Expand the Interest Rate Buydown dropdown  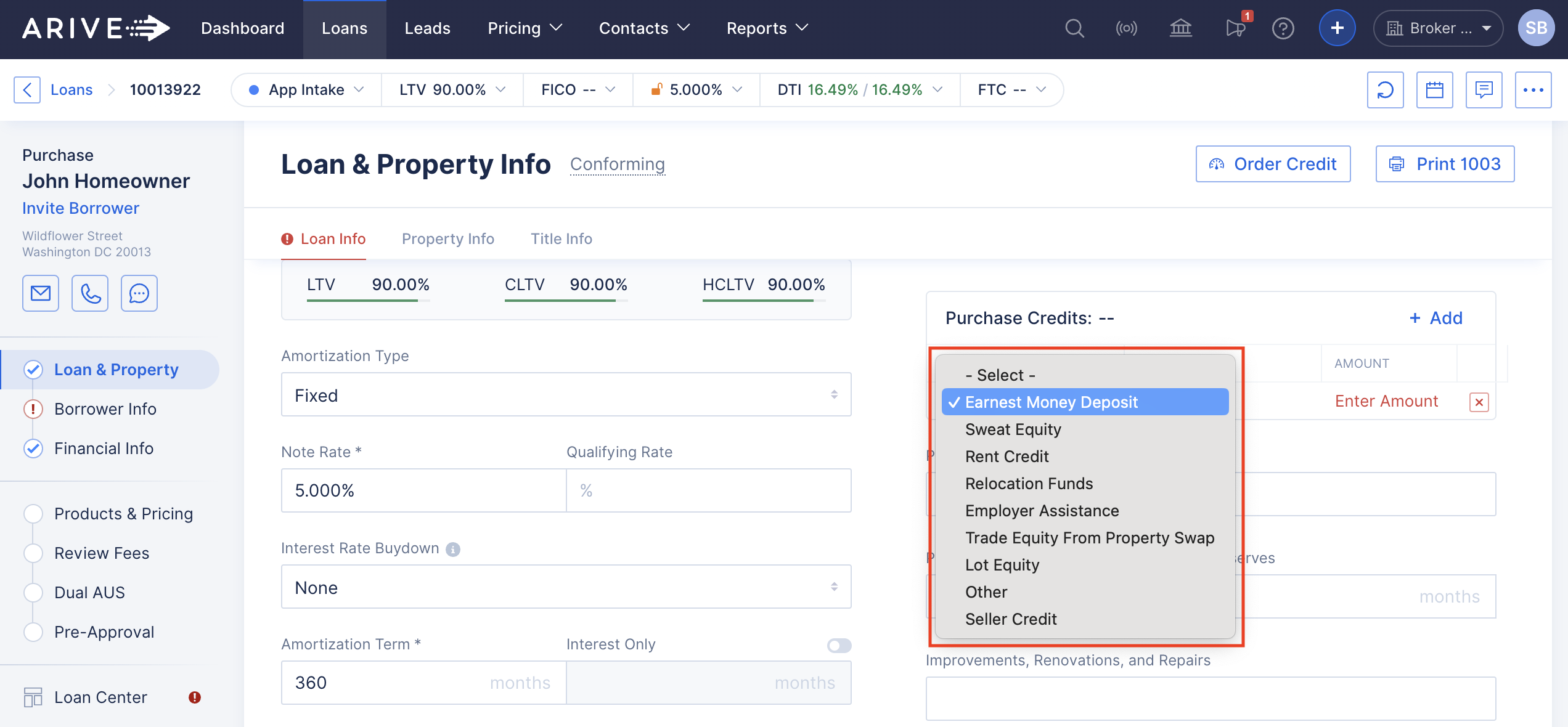pos(566,587)
